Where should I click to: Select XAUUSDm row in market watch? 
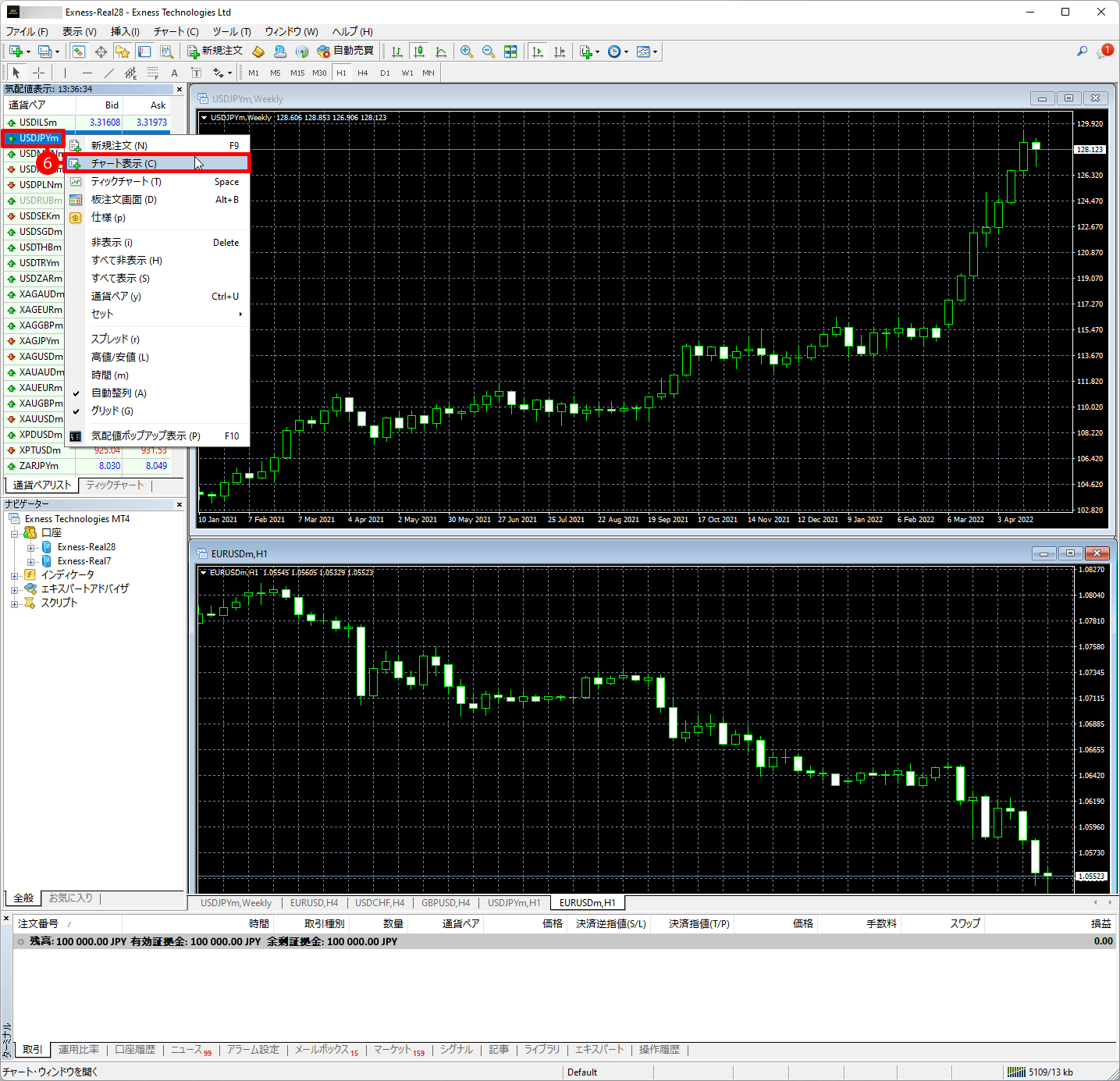[41, 419]
